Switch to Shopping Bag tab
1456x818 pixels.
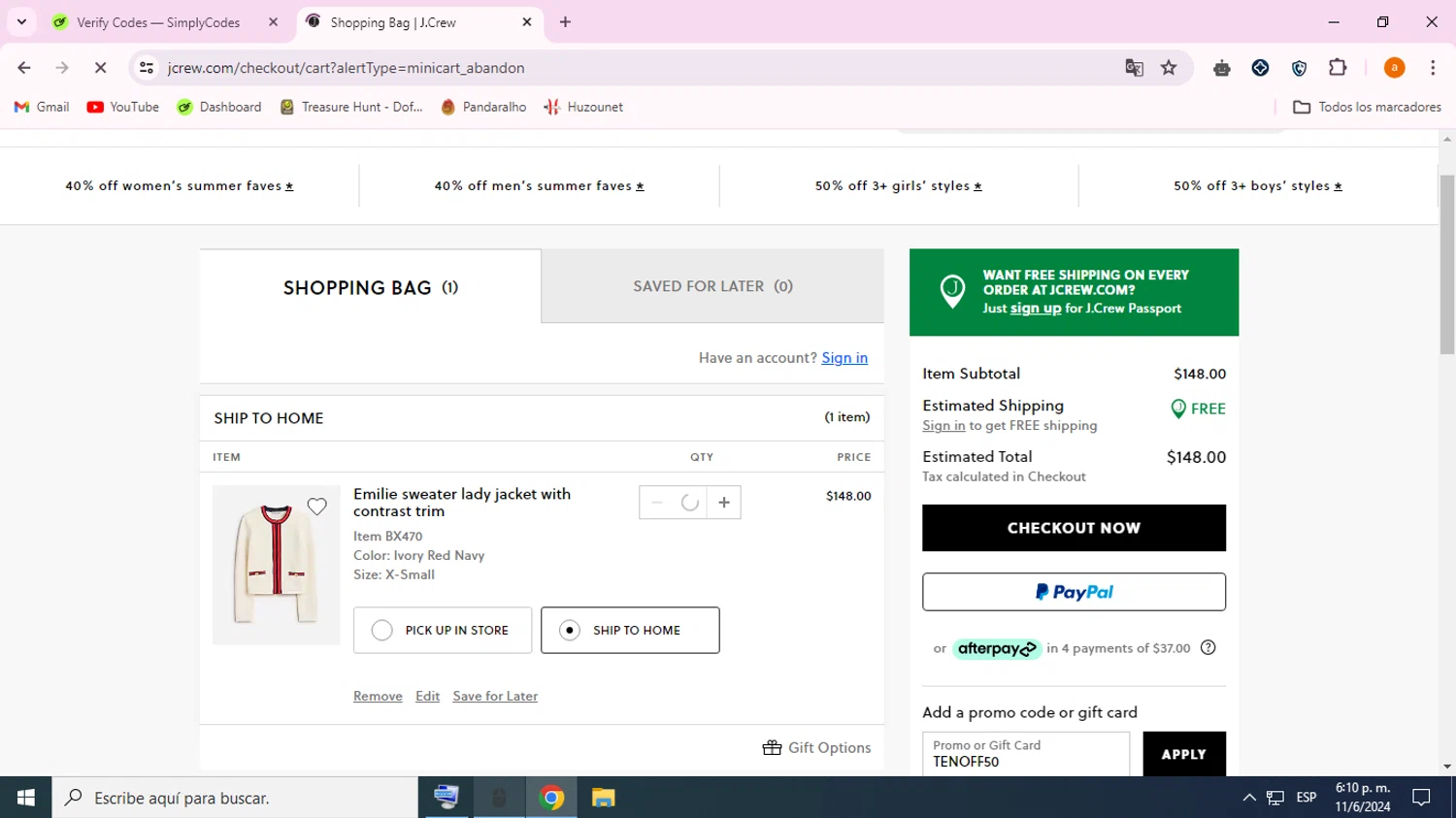[371, 287]
